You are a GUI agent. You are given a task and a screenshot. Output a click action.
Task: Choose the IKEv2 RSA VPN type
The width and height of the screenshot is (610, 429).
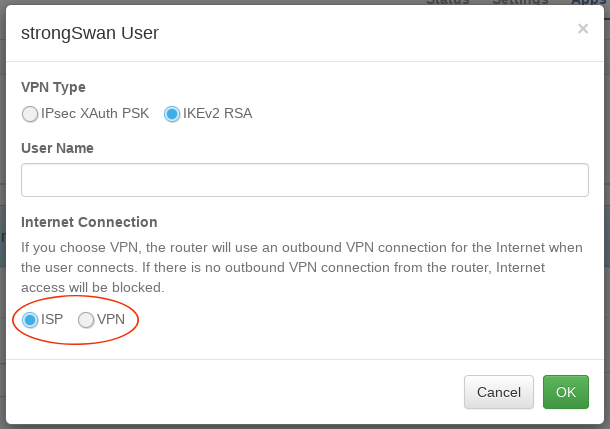[x=172, y=114]
